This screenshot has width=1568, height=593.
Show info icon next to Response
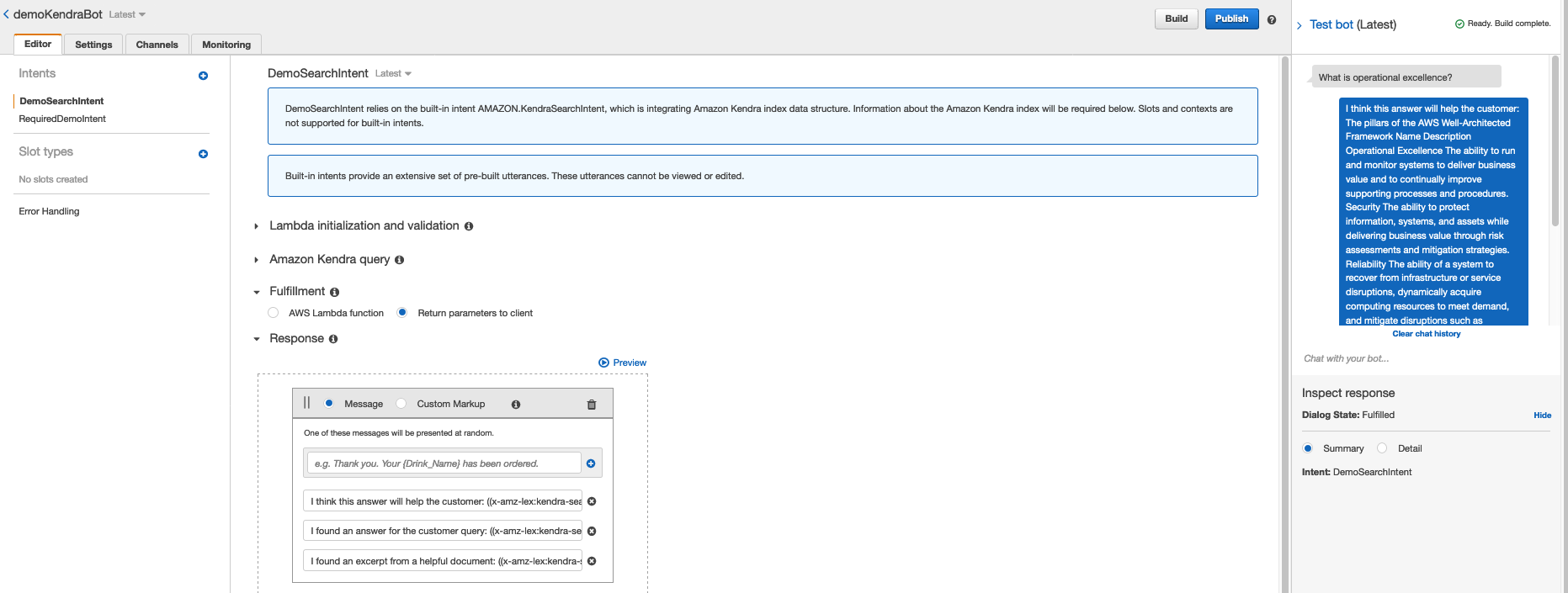click(x=333, y=339)
